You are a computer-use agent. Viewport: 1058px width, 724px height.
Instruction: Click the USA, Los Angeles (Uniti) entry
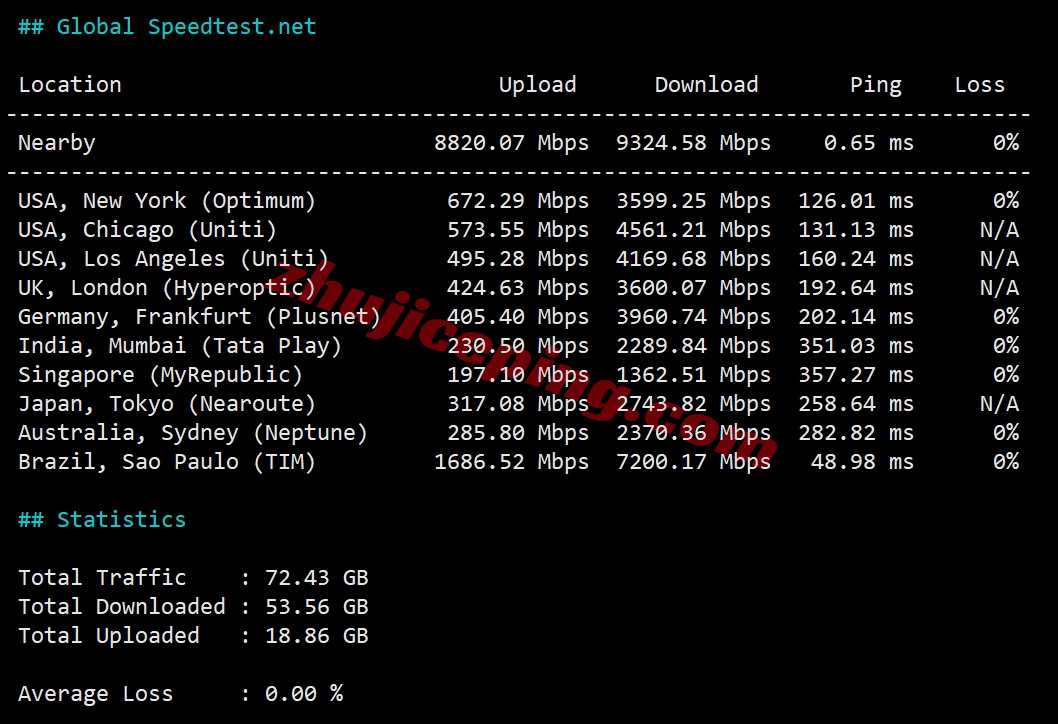(x=173, y=259)
